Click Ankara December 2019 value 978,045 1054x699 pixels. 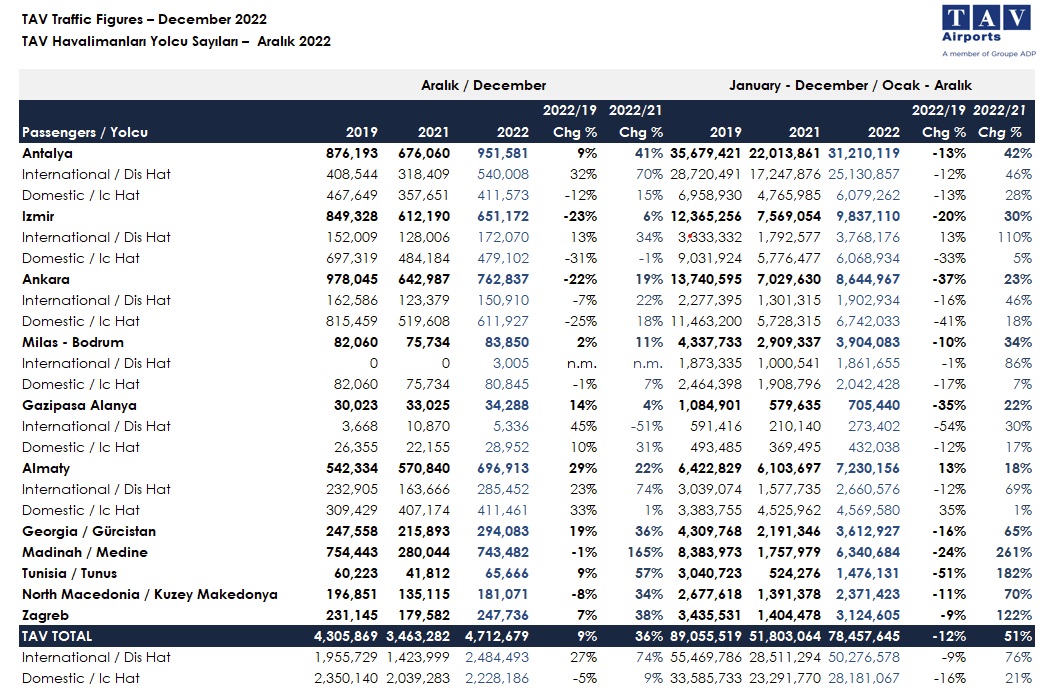tap(352, 279)
